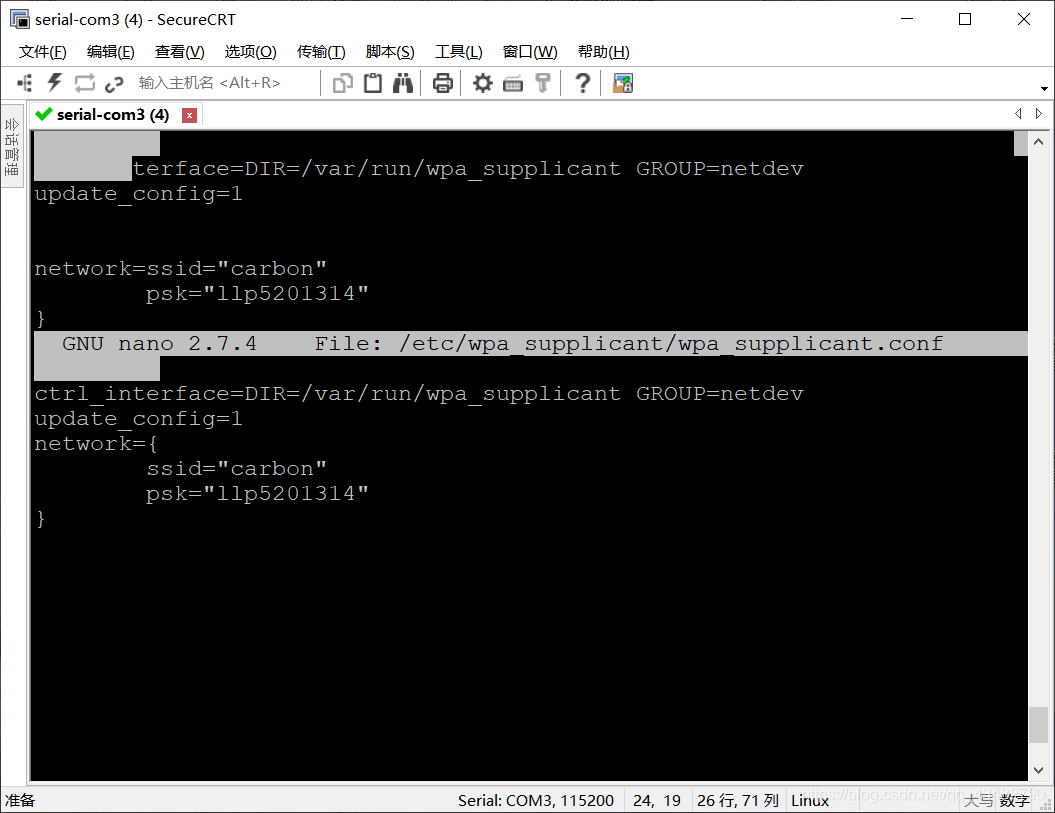The height and width of the screenshot is (813, 1055).
Task: Click the SecureCRT title bar app icon
Action: click(x=20, y=20)
